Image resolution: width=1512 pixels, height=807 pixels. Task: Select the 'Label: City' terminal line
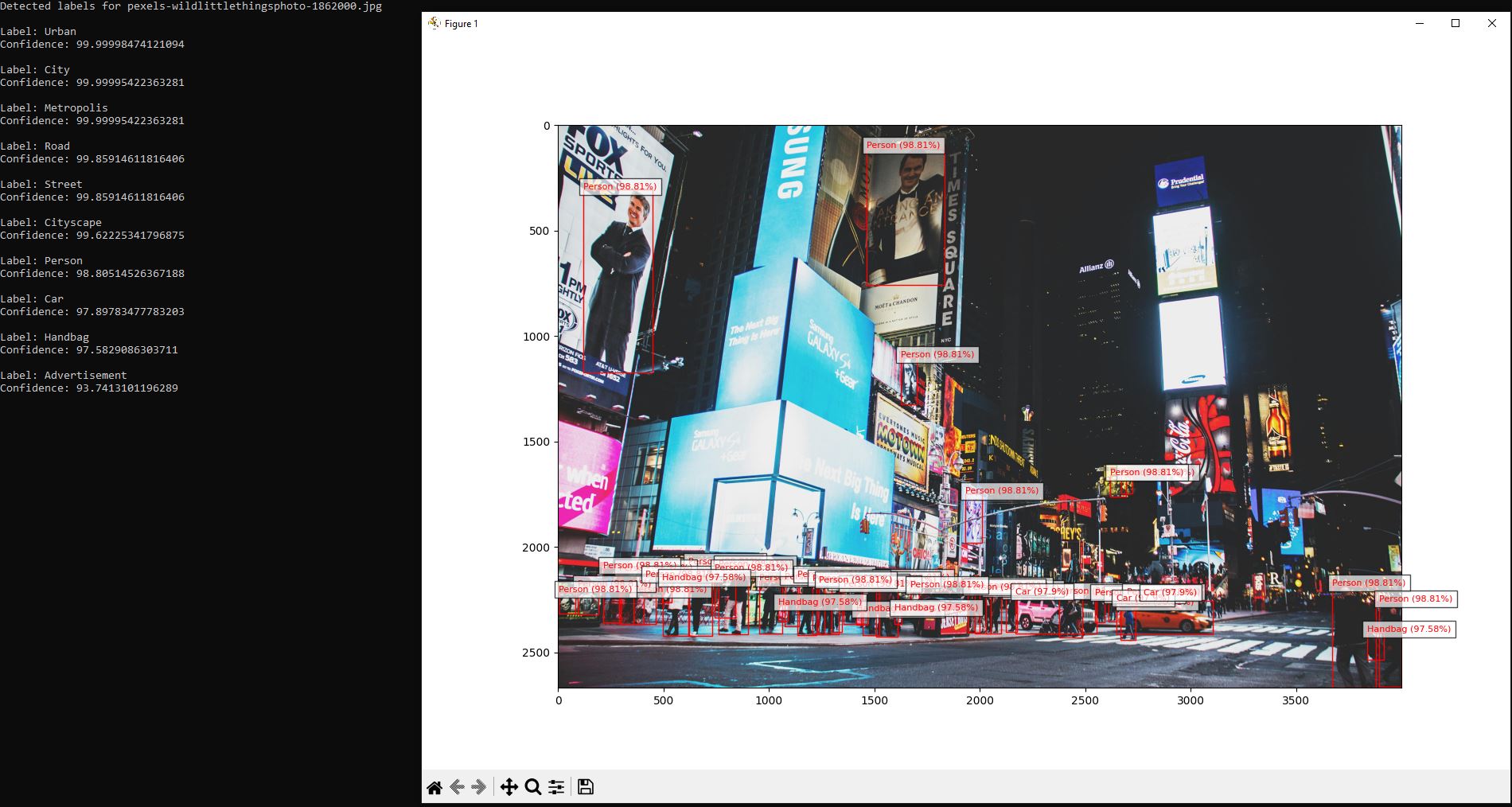tap(35, 70)
